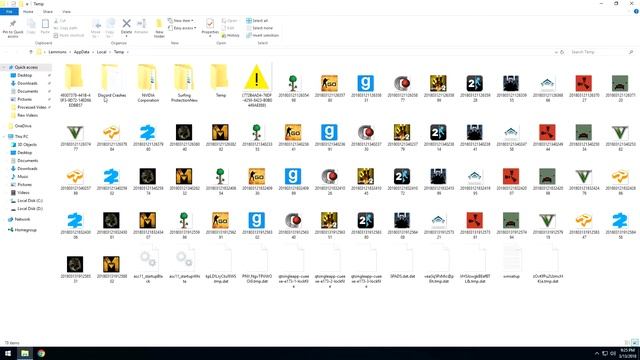Show hidden system tray icons
This screenshot has height=360, width=640.
[x=597, y=353]
